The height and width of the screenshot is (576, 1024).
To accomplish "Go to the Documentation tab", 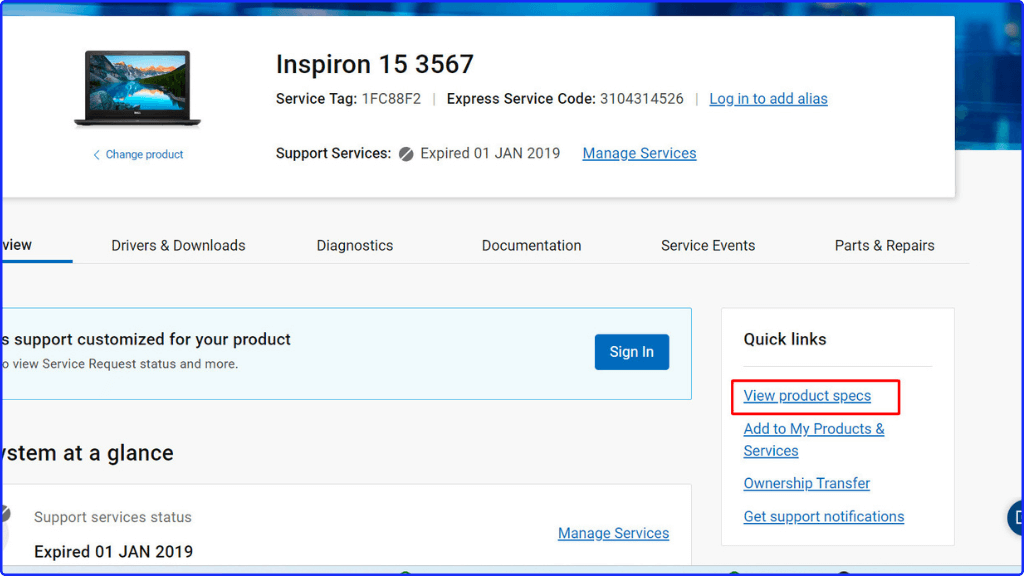I will click(531, 245).
